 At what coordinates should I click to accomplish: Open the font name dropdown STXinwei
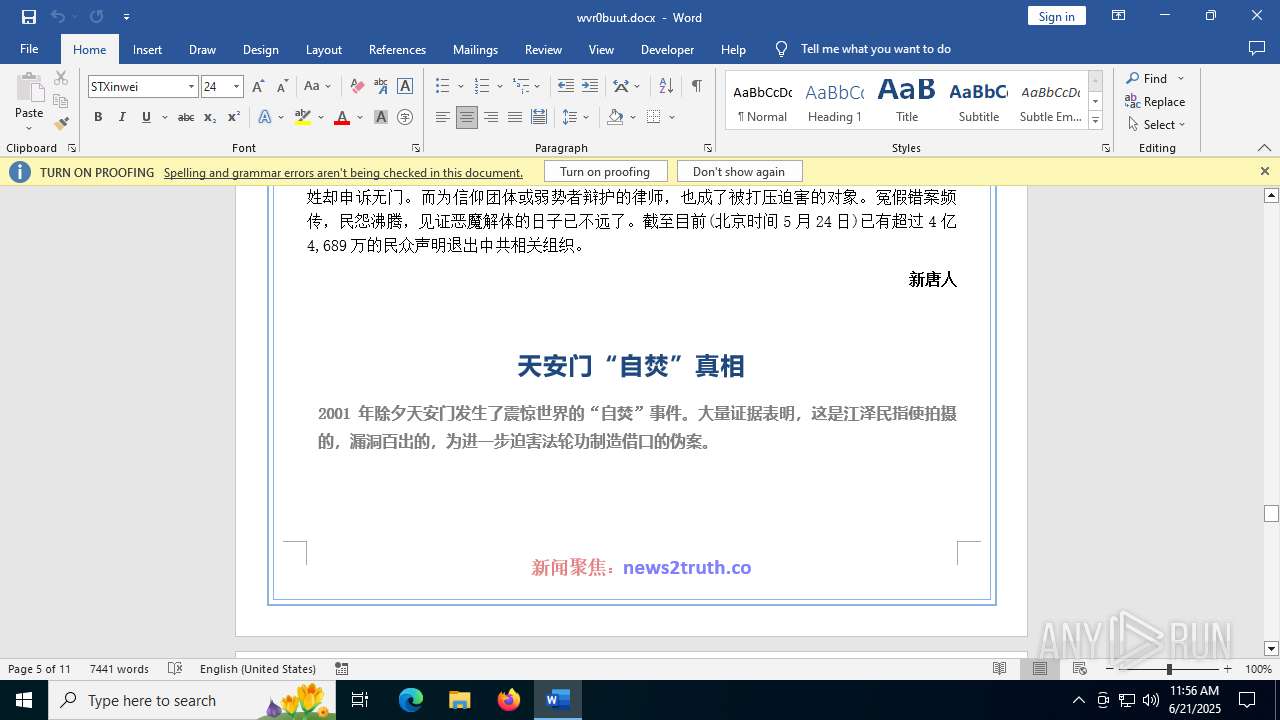point(191,87)
